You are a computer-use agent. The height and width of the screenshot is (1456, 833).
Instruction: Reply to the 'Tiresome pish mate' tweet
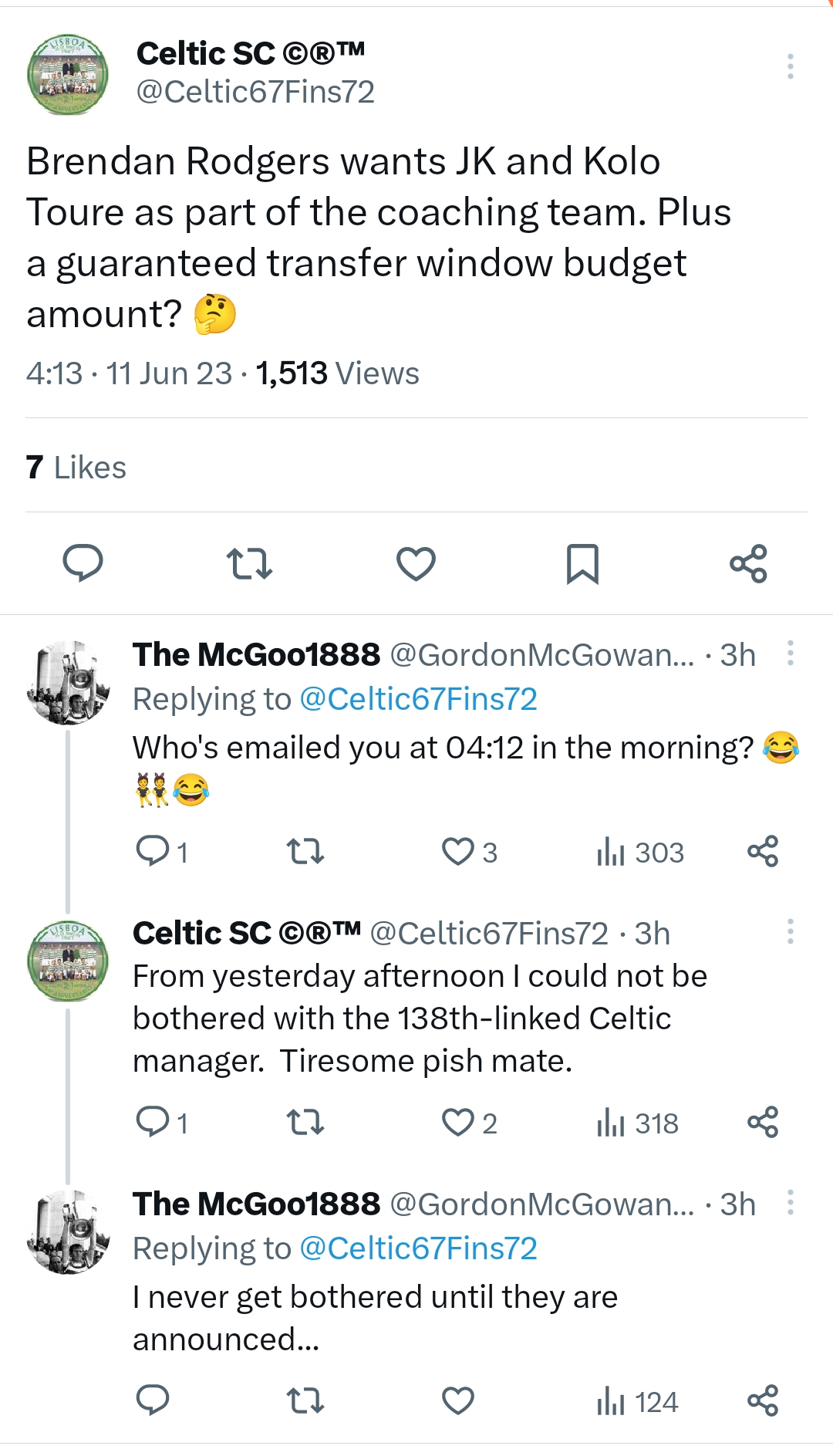(153, 1122)
